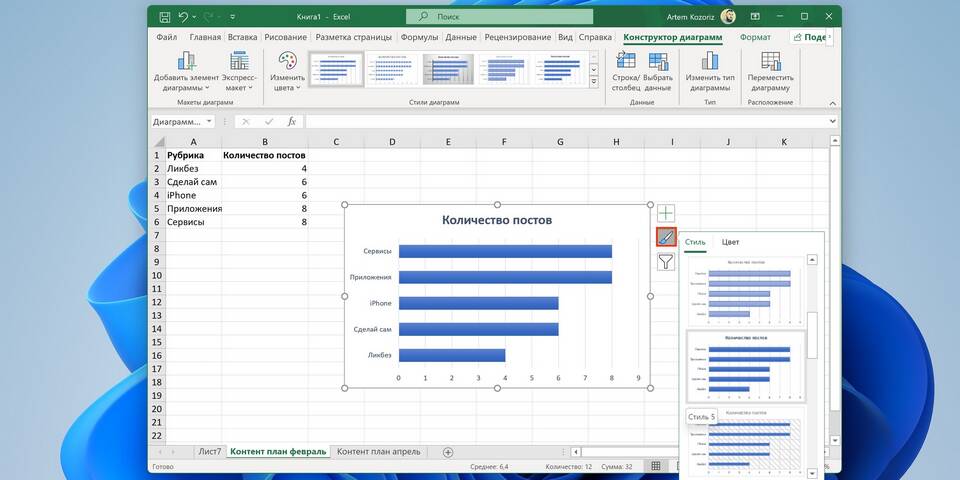Click the Select All corner triangle
The image size is (960, 480).
point(158,142)
